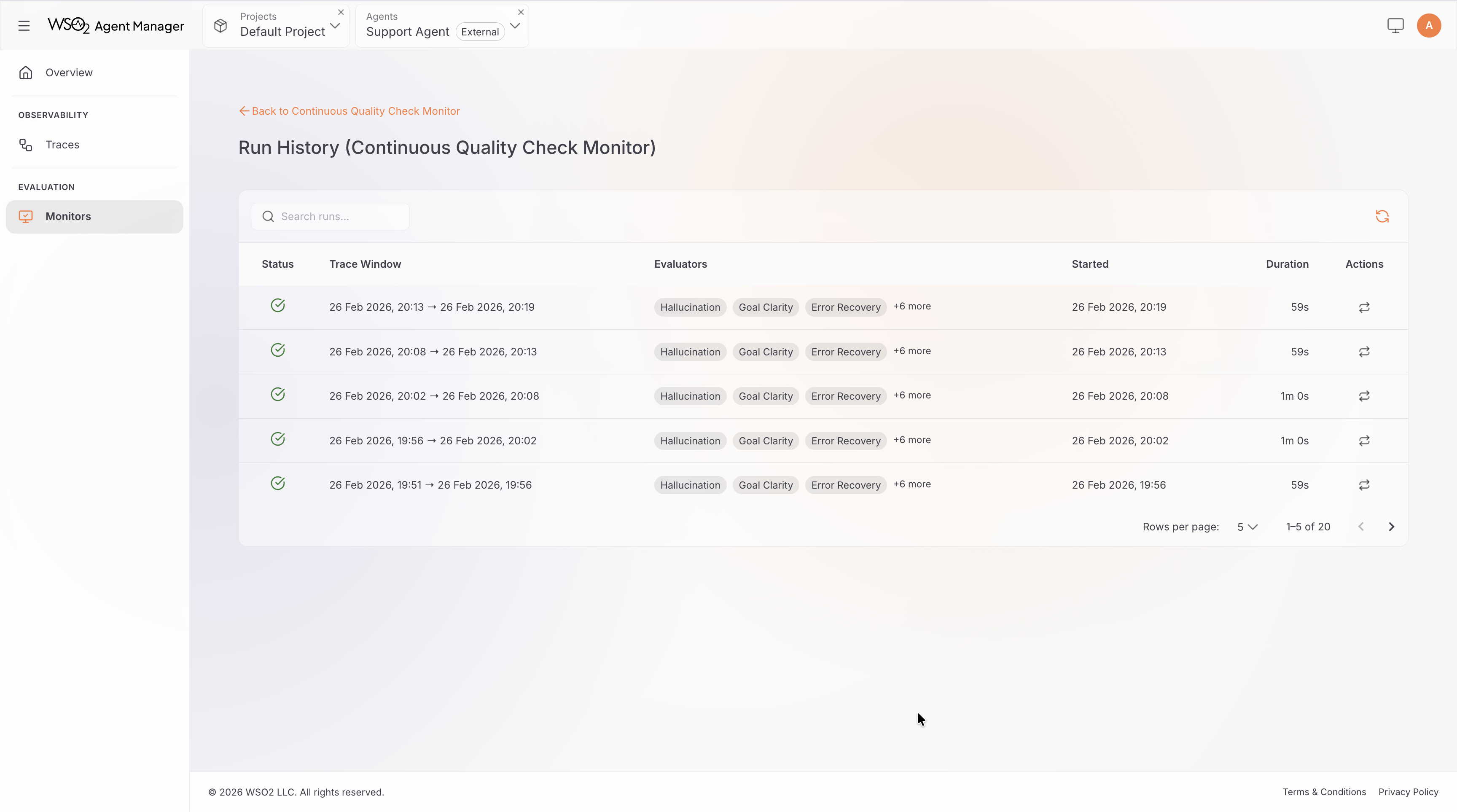Viewport: 1457px width, 812px height.
Task: Go to next page of runs
Action: 1391,527
